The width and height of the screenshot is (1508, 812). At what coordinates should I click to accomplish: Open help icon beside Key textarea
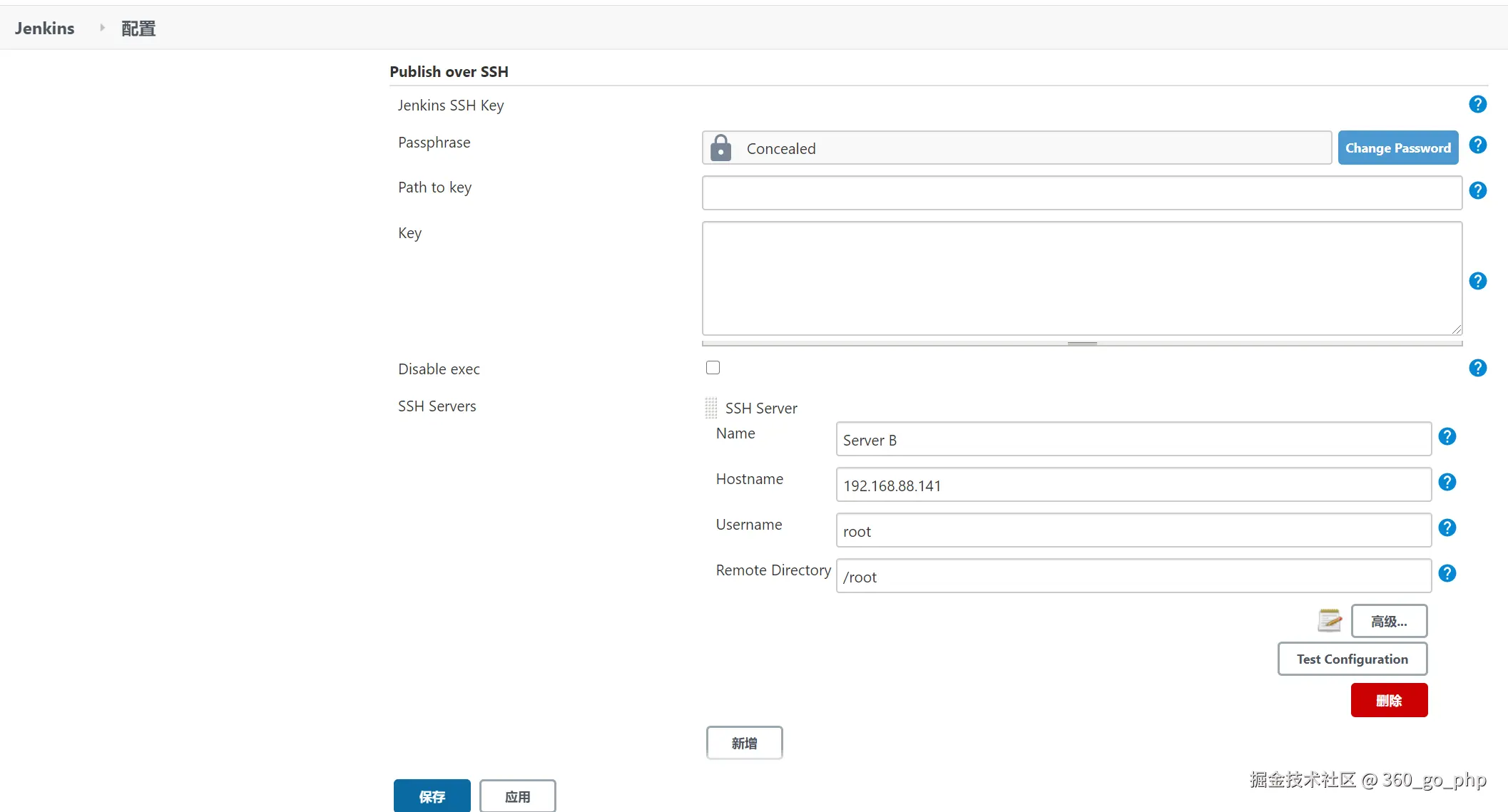1477,281
